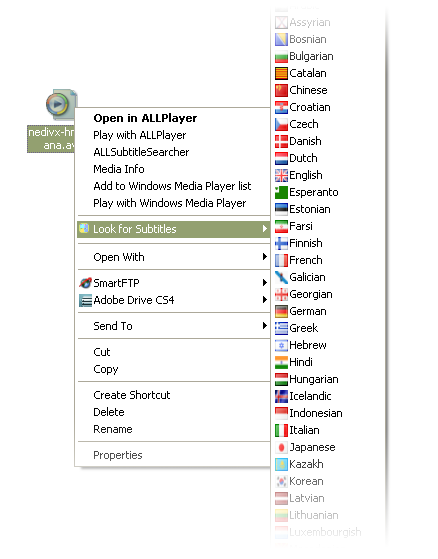Expand the SmartFTP submenu arrow
438x559 pixels.
264,283
